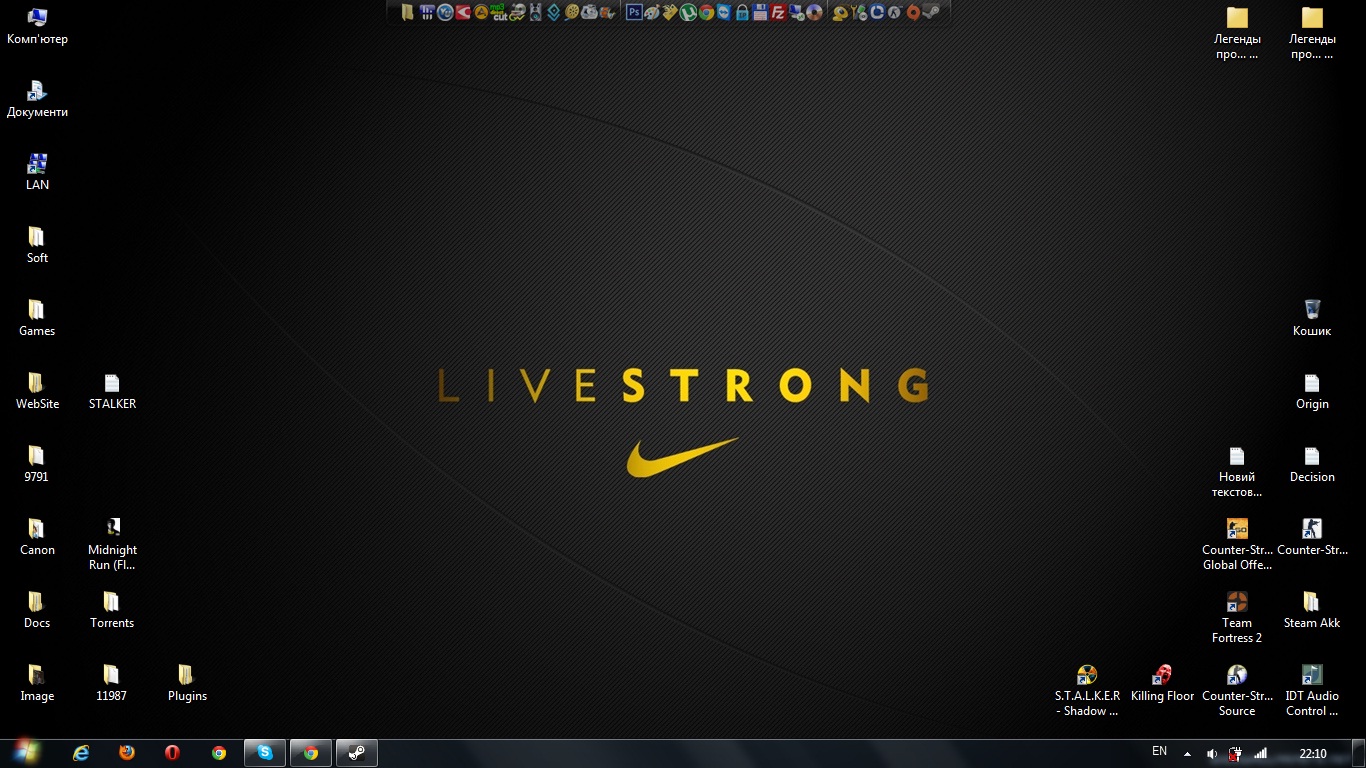1366x768 pixels.
Task: Open the network signal tray icon
Action: [1260, 753]
